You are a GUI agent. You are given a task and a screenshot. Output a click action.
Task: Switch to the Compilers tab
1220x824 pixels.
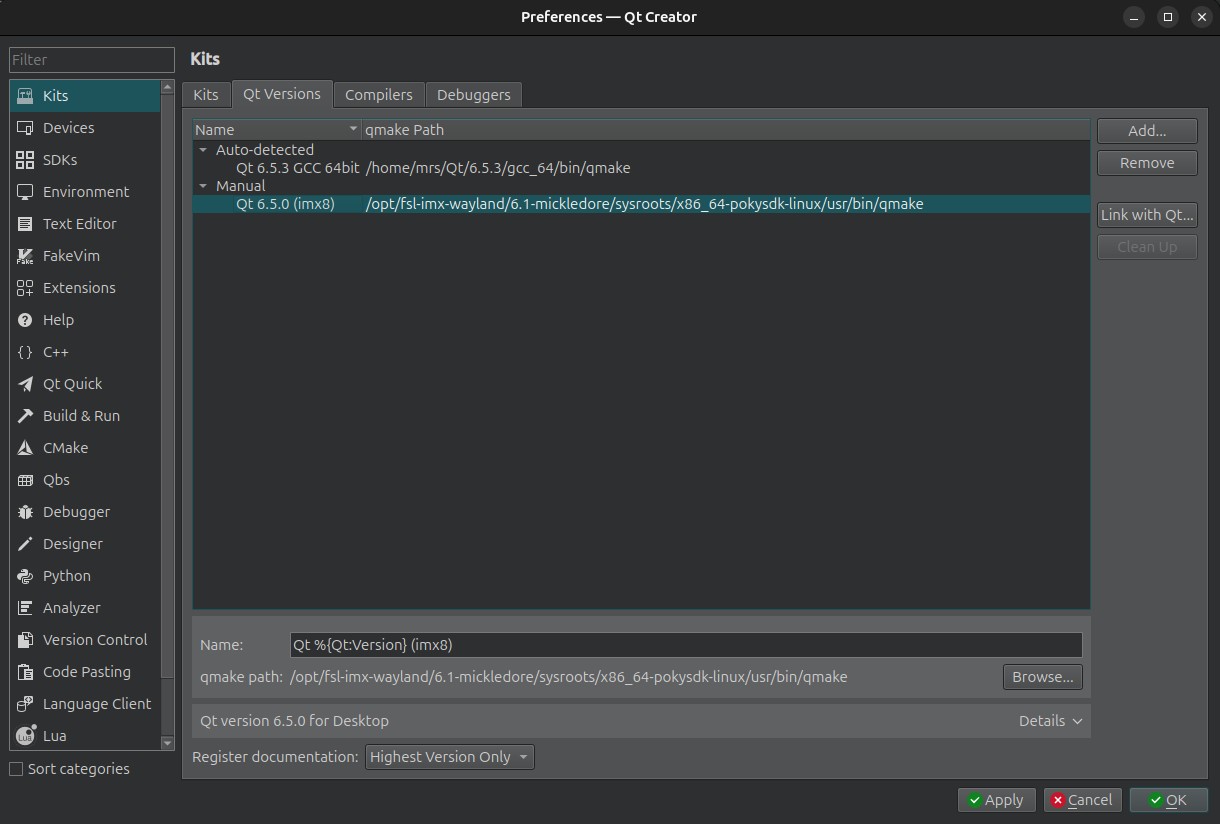378,95
